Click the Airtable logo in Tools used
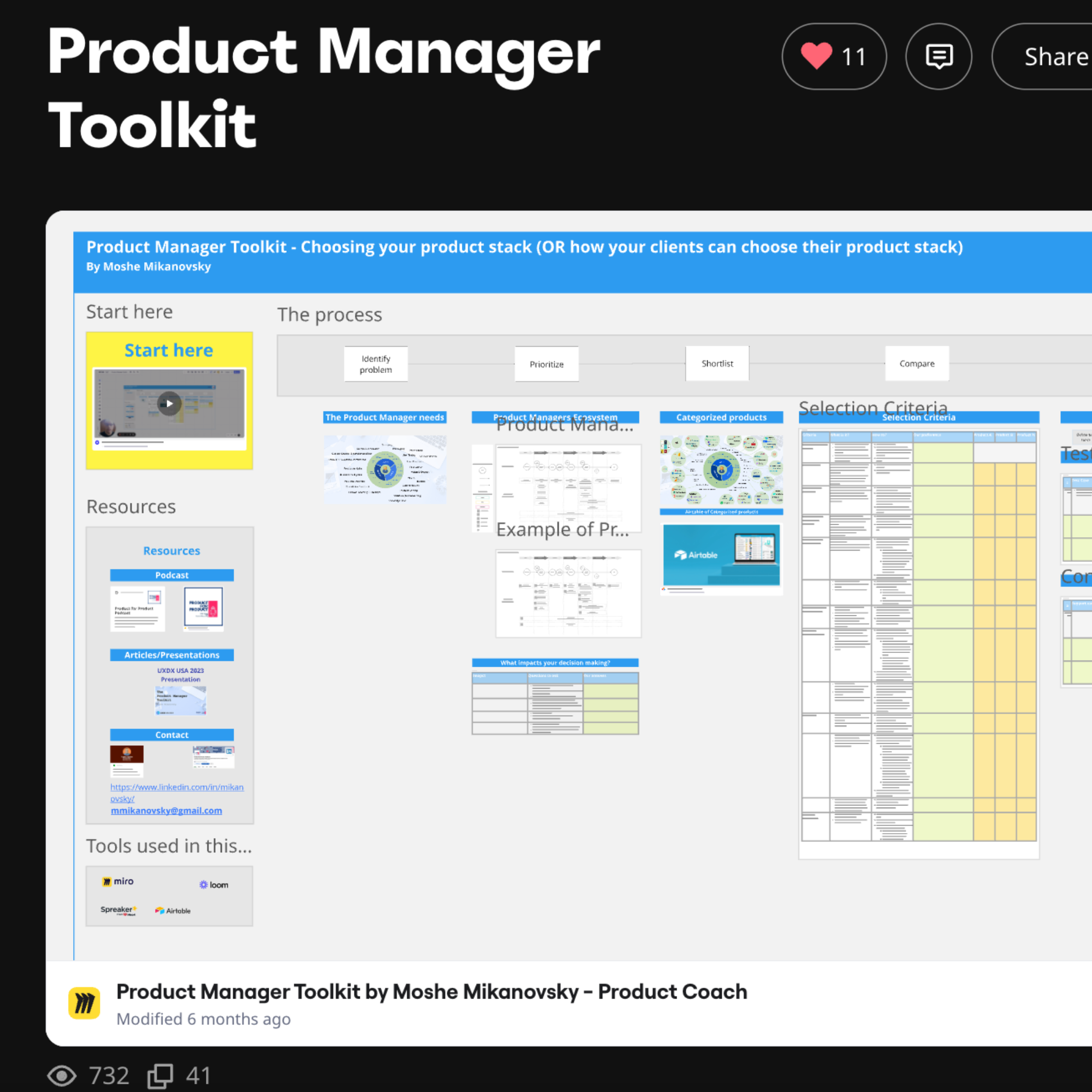The image size is (1092, 1092). (x=173, y=911)
